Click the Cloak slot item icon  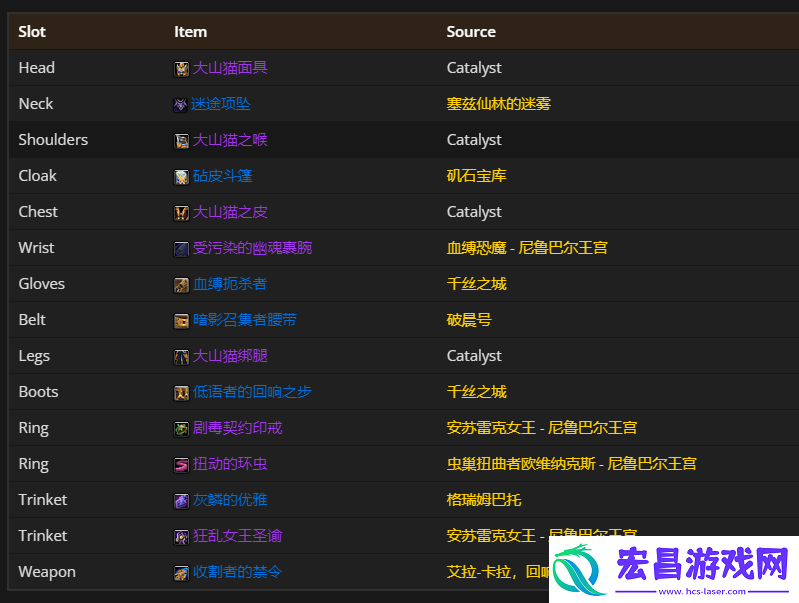coord(181,177)
